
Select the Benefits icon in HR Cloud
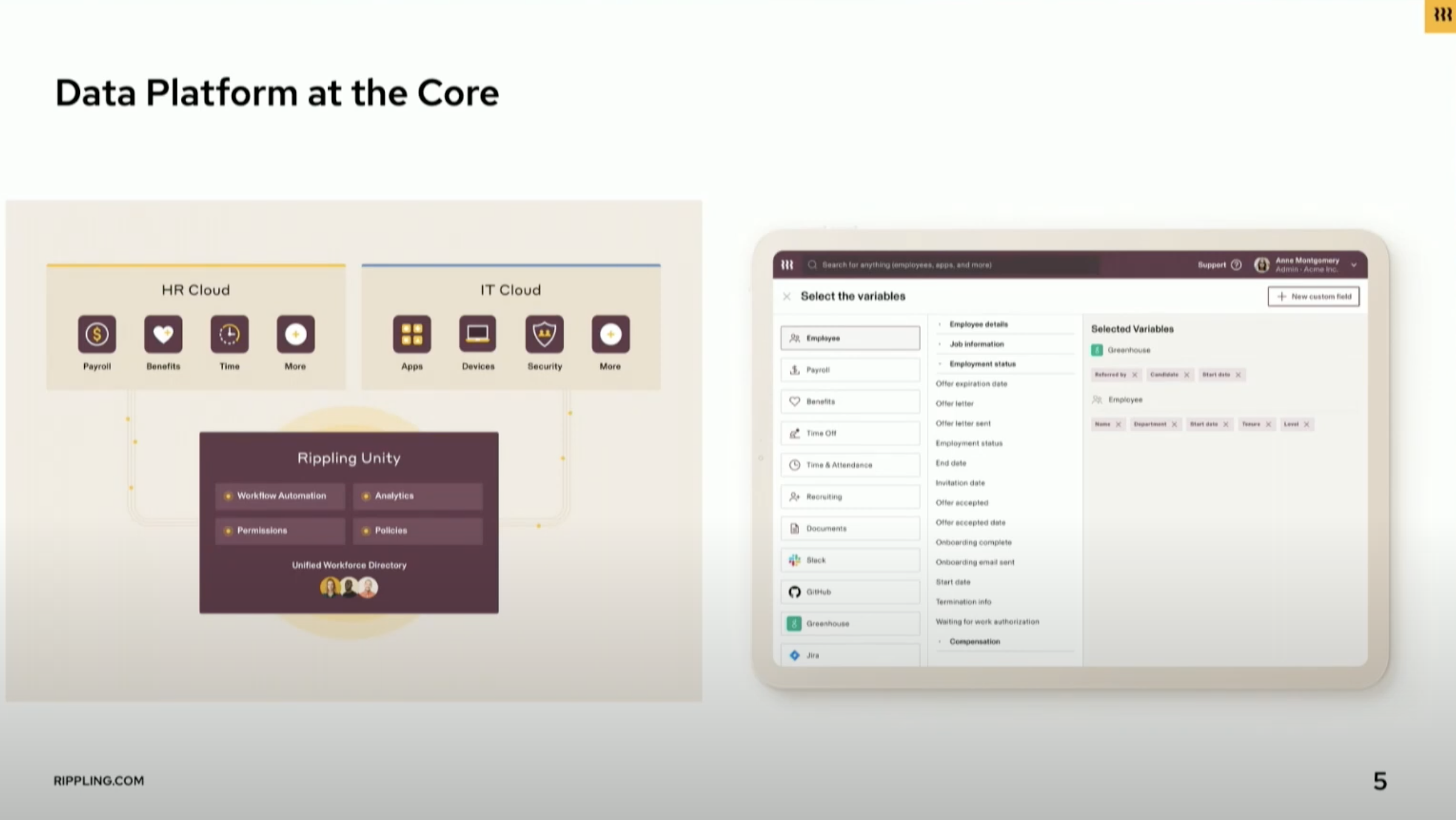[x=162, y=334]
